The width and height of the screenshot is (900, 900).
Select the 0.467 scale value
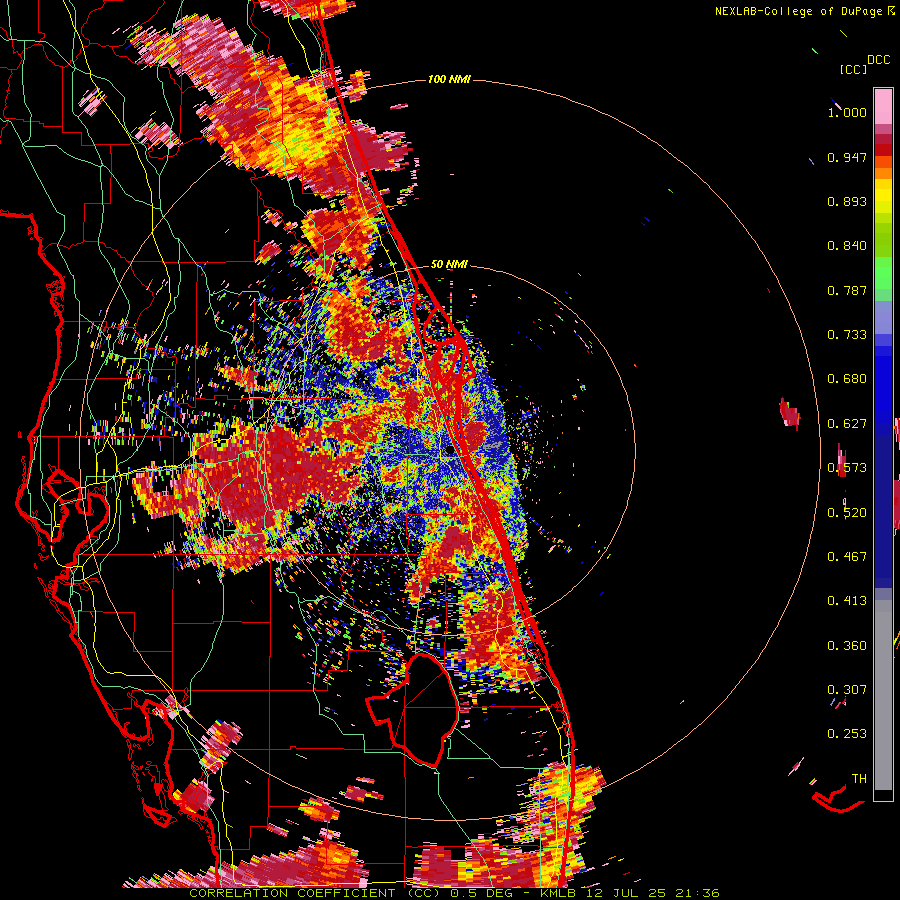pyautogui.click(x=847, y=557)
